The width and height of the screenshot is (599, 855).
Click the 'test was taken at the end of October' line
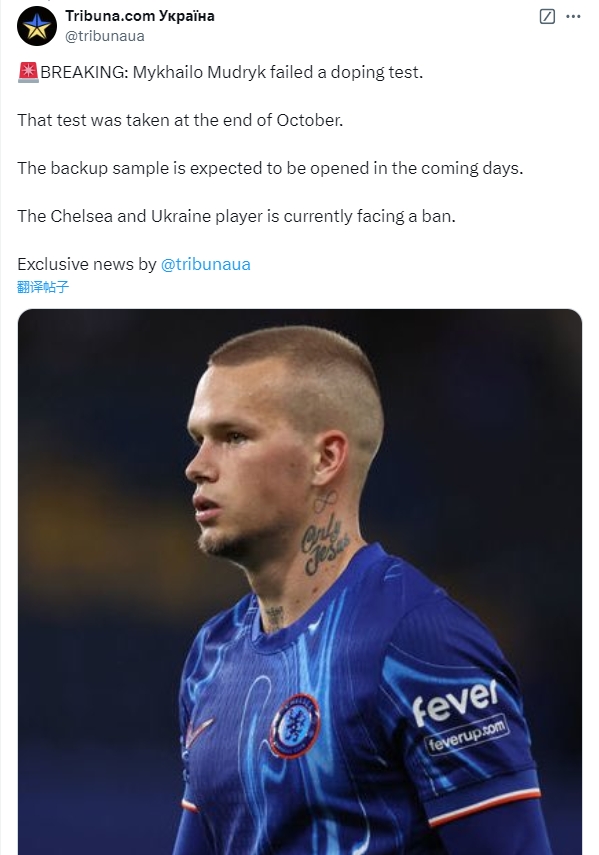pyautogui.click(x=196, y=120)
